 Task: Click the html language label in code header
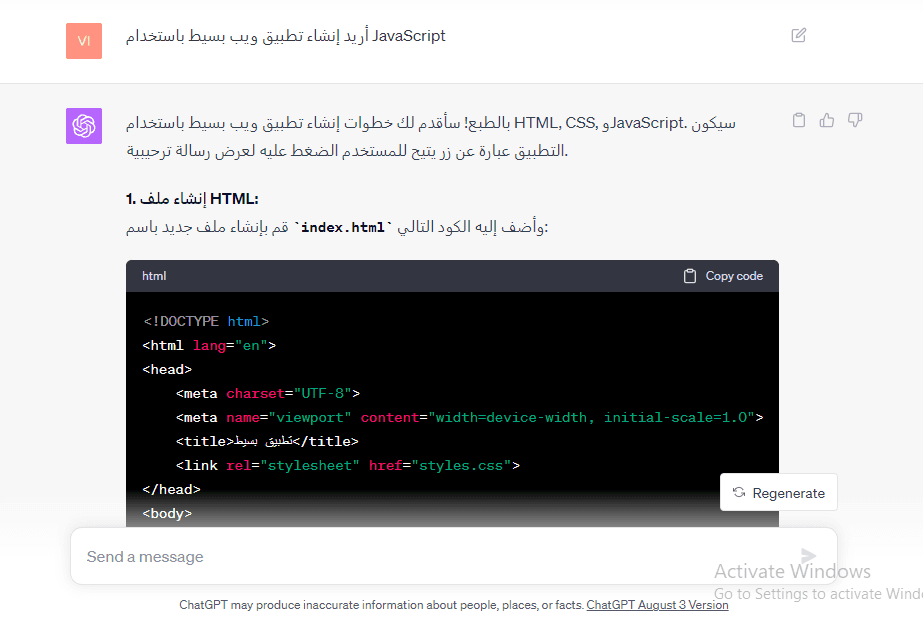click(154, 276)
